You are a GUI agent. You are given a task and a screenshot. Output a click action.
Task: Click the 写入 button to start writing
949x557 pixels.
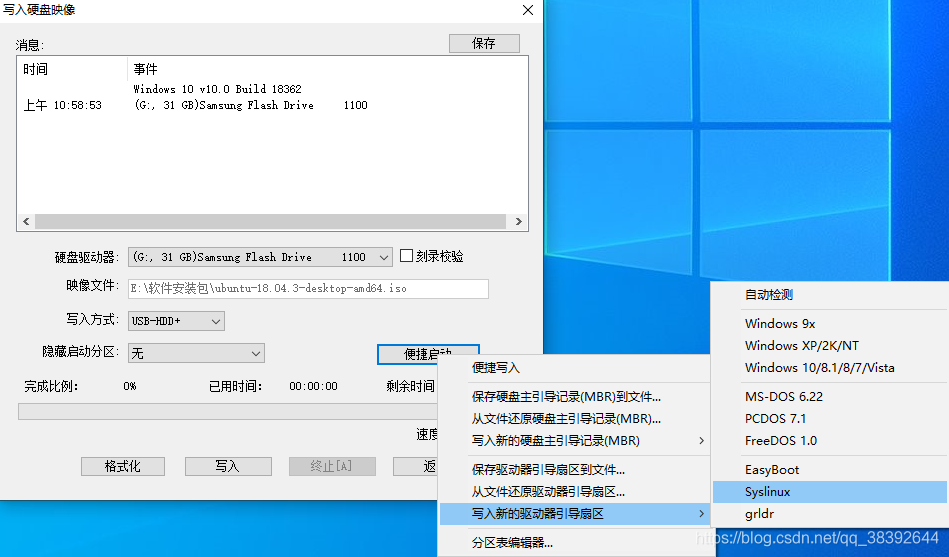tap(228, 466)
